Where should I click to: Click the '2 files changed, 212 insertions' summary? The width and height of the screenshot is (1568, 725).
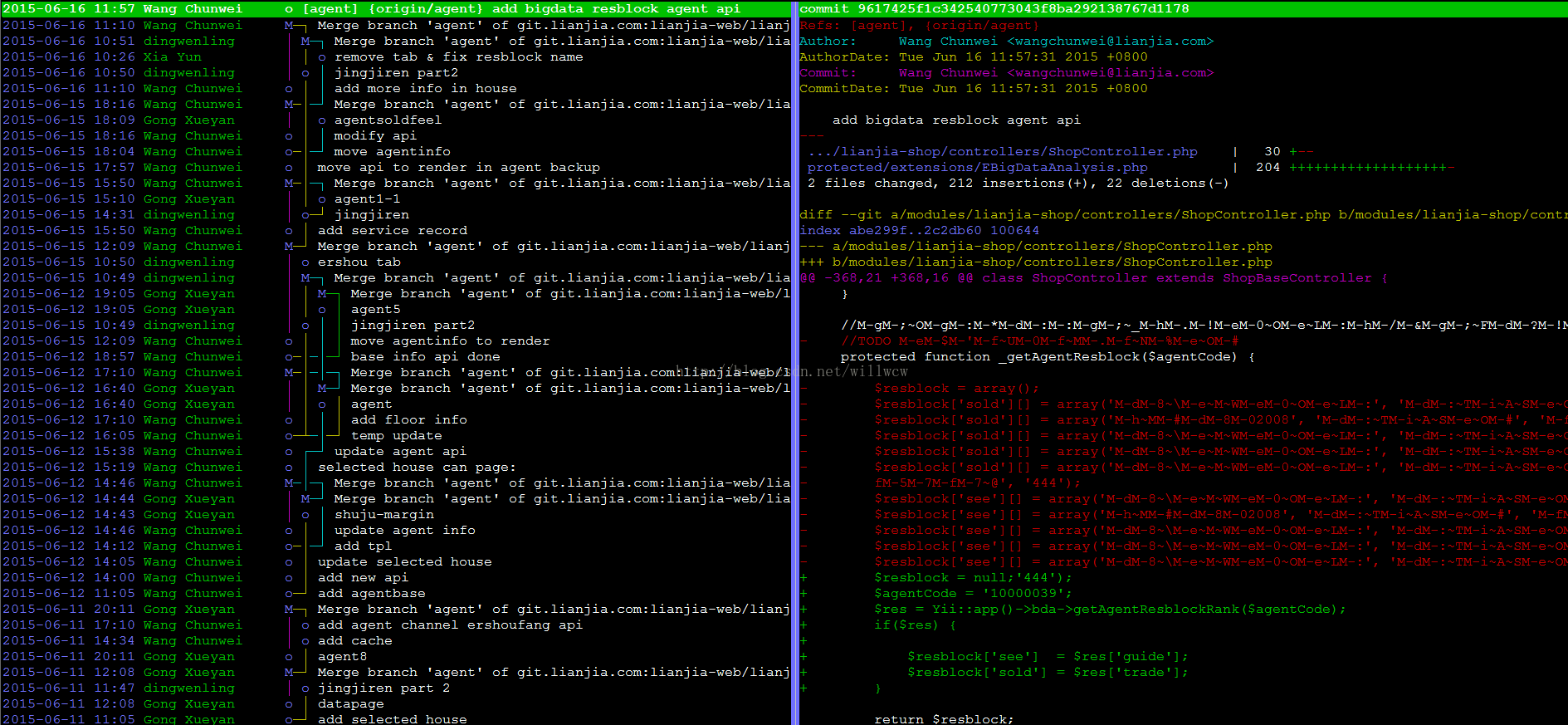[x=1018, y=184]
